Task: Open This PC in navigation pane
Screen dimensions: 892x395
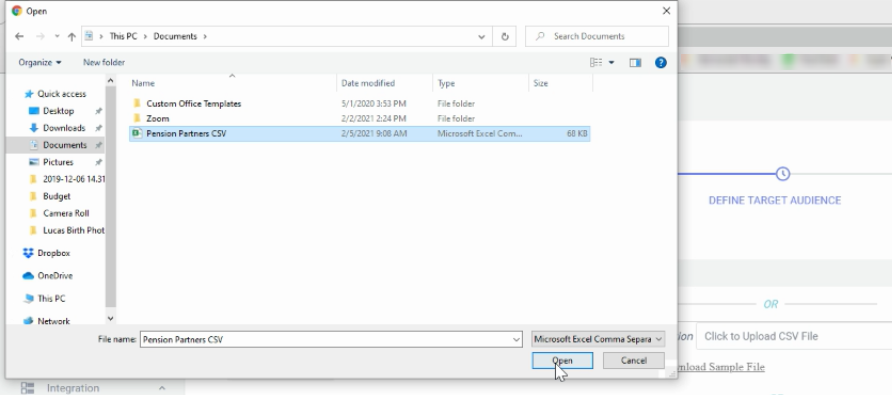Action: coord(51,298)
